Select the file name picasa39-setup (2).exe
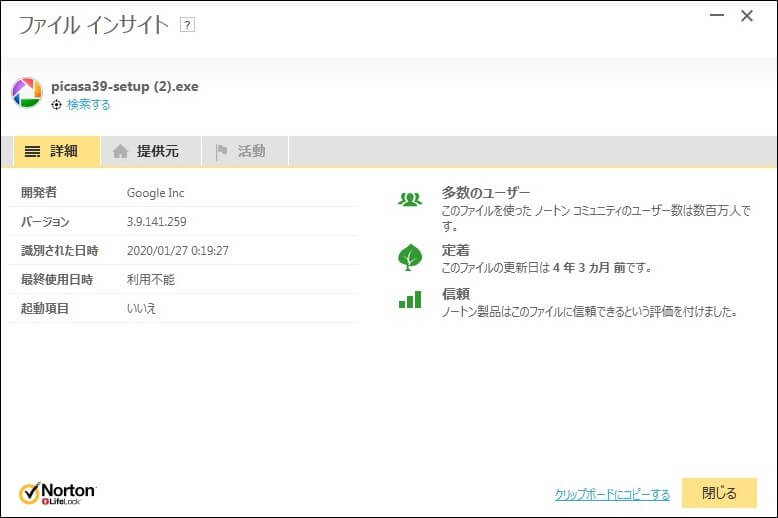 [125, 86]
